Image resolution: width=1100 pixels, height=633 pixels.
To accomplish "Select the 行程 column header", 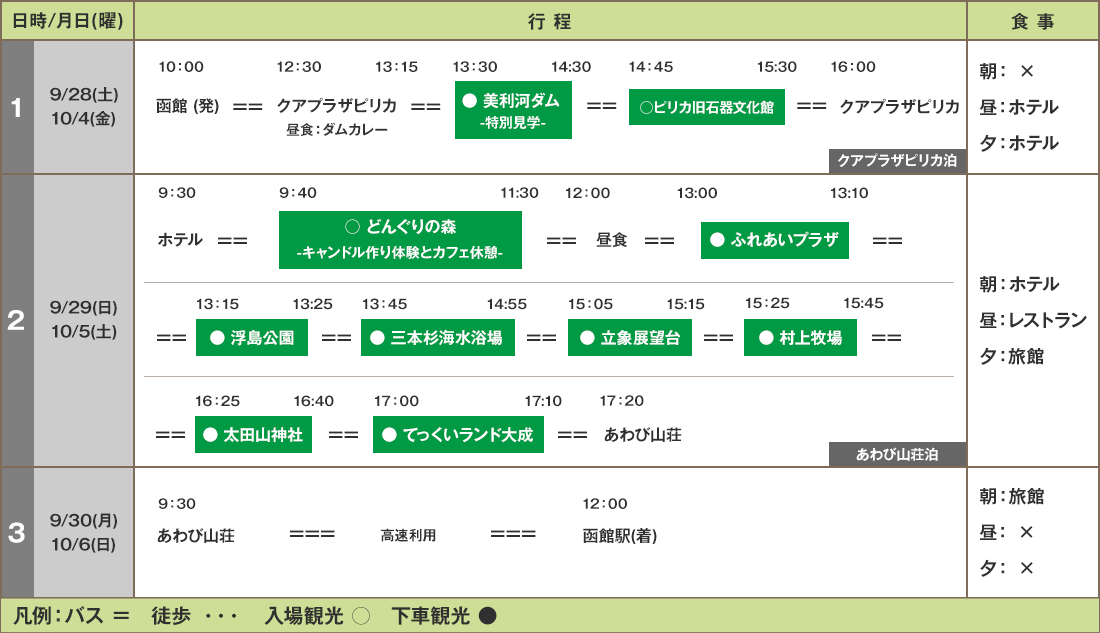I will coord(550,21).
